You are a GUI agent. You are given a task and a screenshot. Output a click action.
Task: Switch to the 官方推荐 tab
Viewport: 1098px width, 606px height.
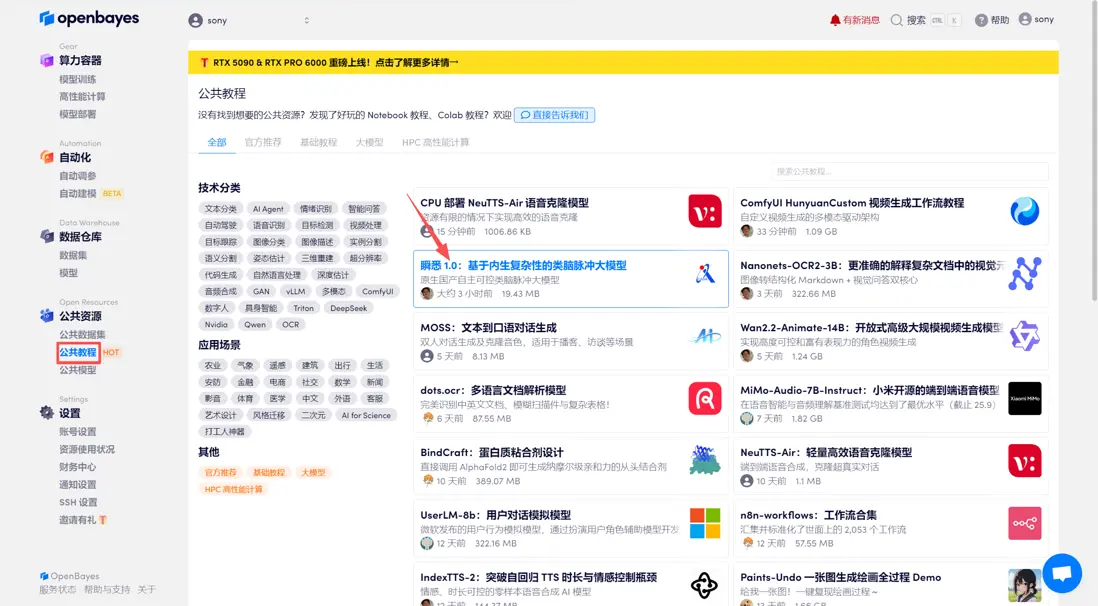tap(265, 142)
